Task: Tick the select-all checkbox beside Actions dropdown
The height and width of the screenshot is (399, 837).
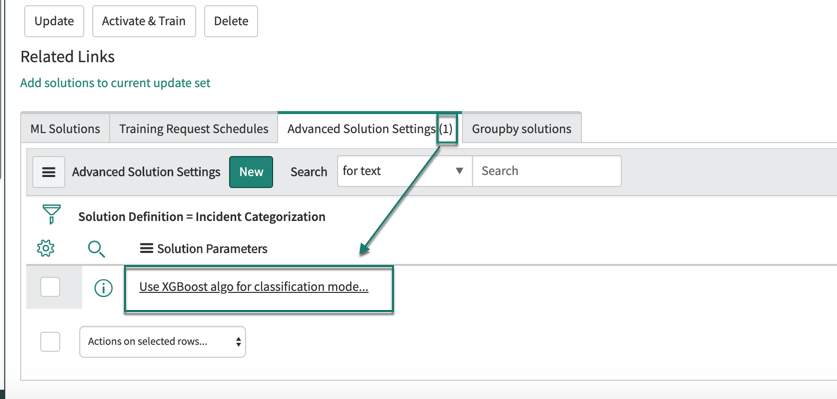Action: coord(50,342)
